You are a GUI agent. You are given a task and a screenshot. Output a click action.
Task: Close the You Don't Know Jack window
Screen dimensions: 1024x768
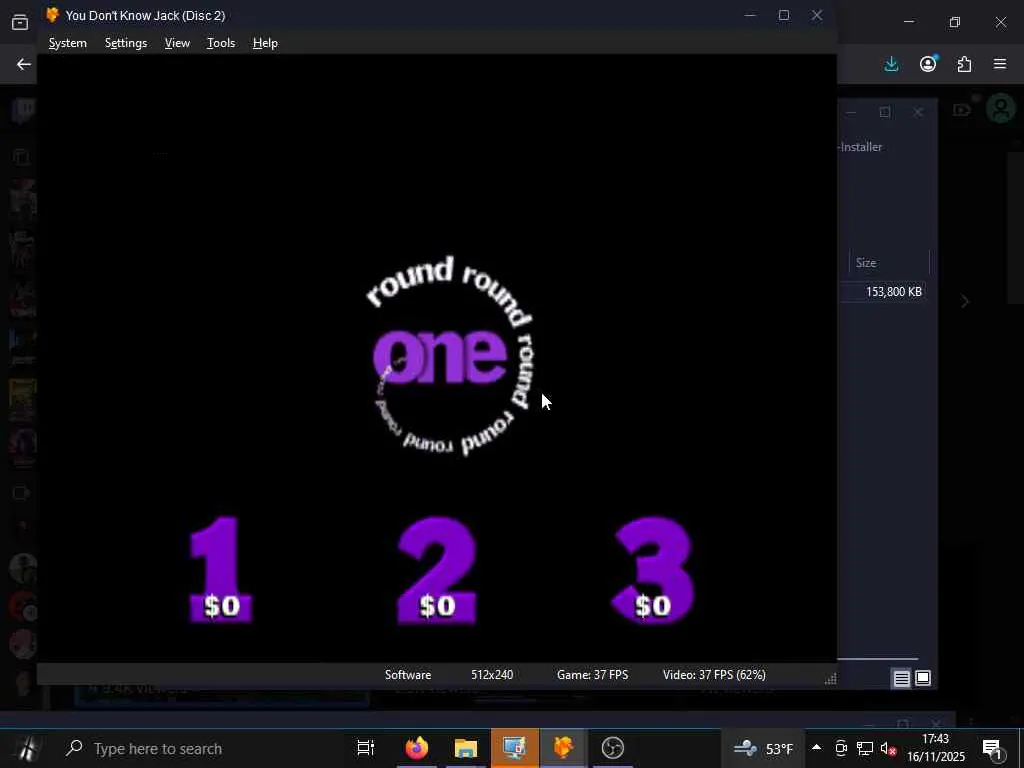[x=817, y=15]
